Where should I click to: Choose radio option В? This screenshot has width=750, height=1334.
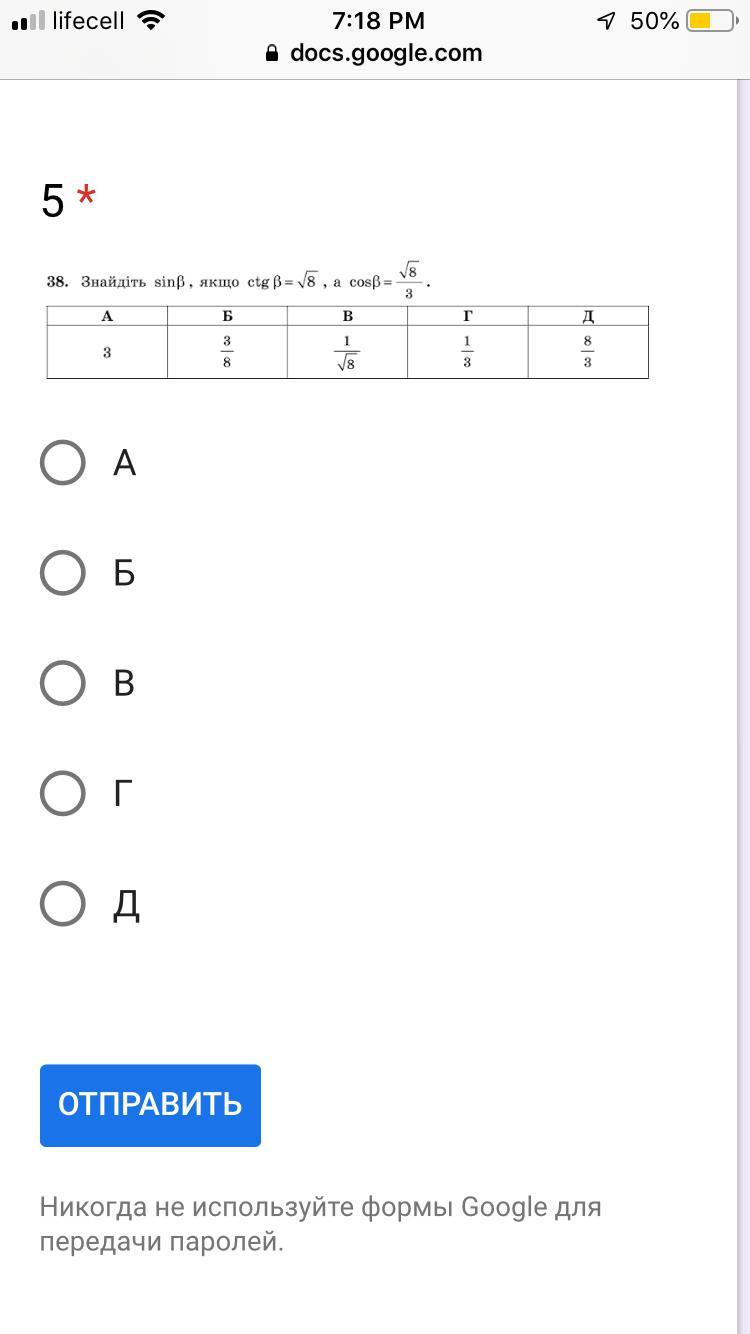[62, 683]
